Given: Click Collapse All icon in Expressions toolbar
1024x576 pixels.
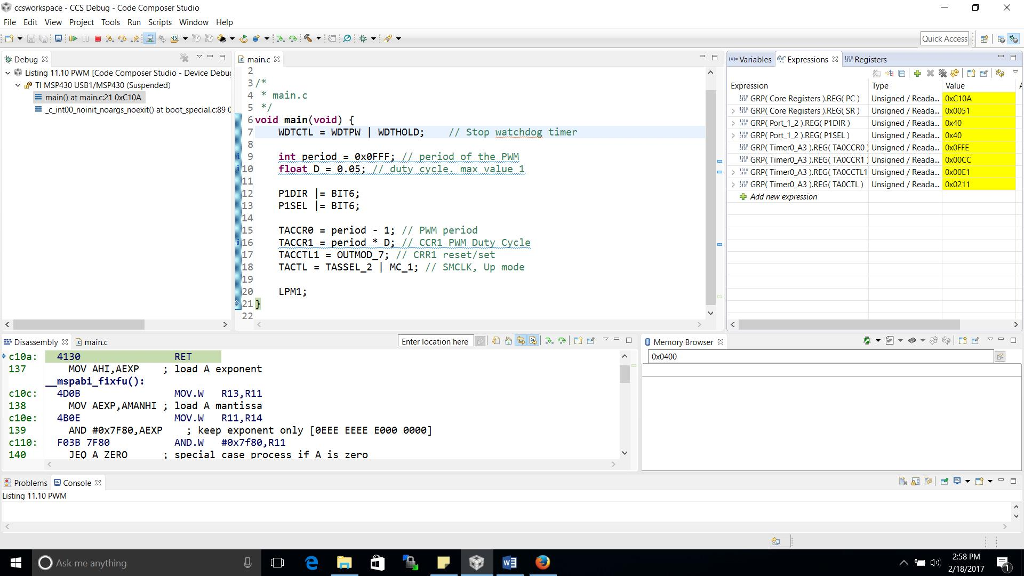Looking at the screenshot, I should (x=902, y=73).
